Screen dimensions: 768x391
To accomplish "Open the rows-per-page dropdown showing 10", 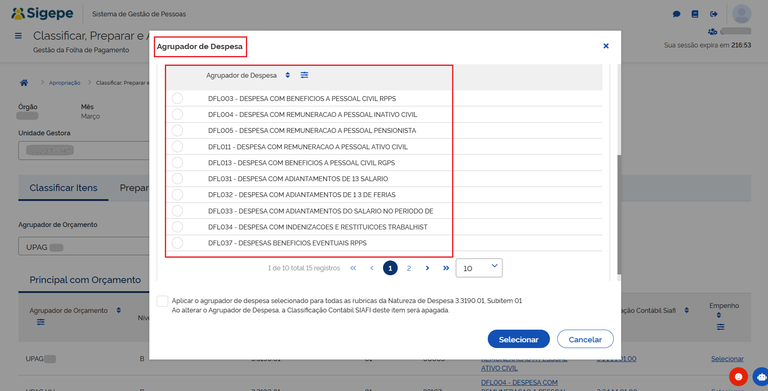I will pyautogui.click(x=479, y=268).
